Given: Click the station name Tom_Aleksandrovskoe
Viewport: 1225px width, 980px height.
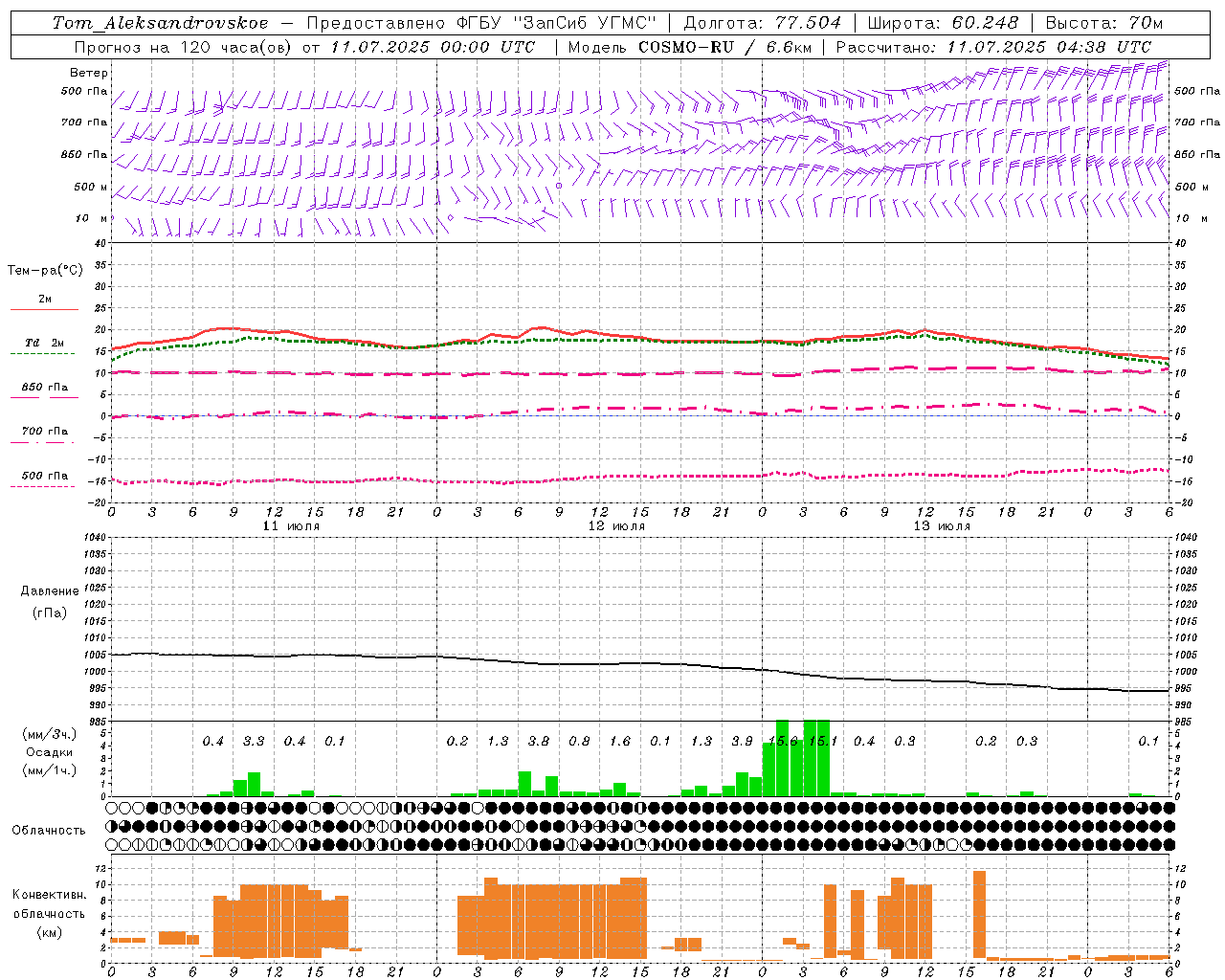Looking at the screenshot, I should tap(161, 23).
